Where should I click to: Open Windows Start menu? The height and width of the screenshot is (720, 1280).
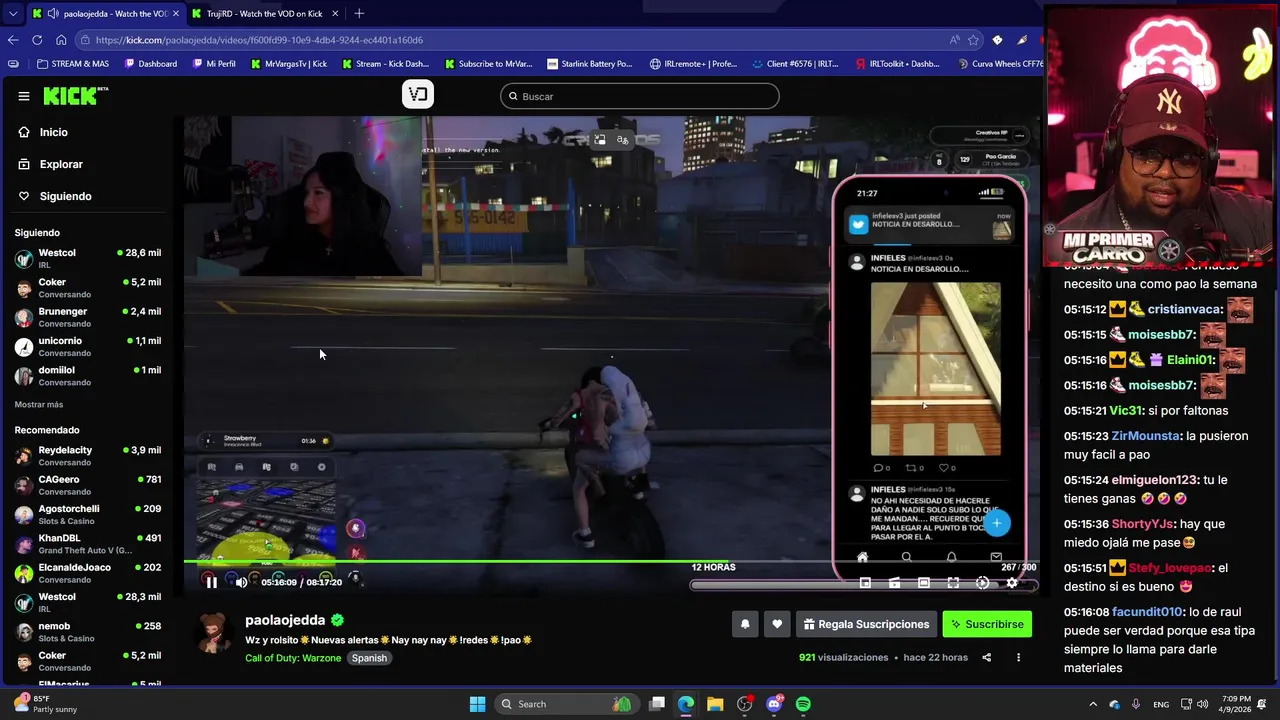(x=477, y=704)
